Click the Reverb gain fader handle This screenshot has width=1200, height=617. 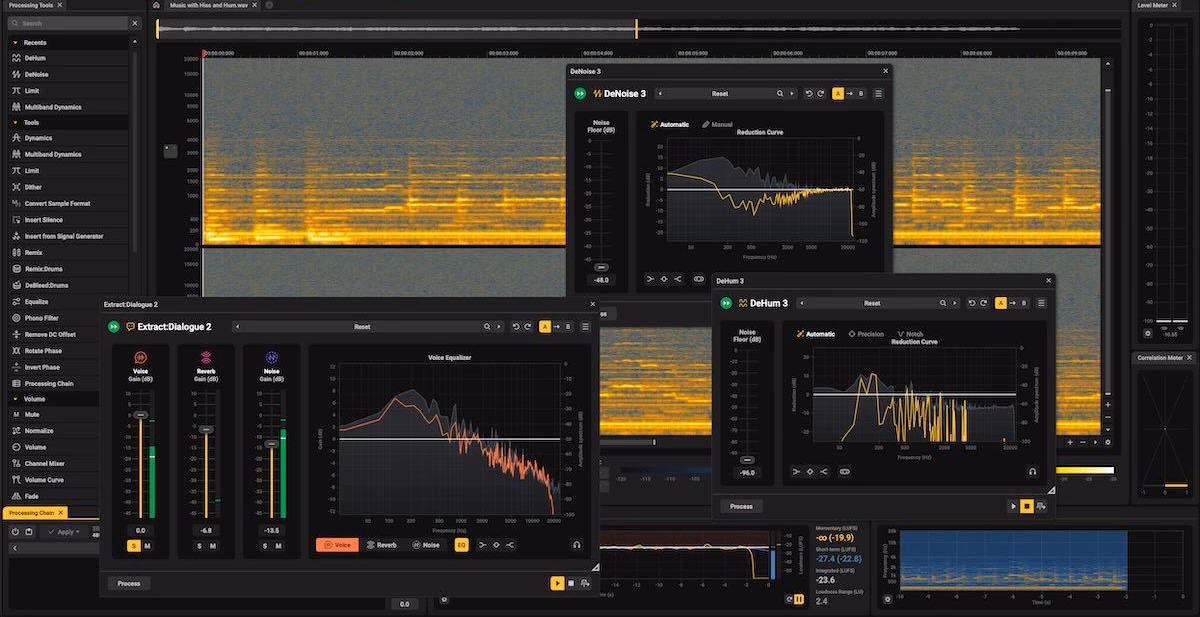click(x=206, y=429)
